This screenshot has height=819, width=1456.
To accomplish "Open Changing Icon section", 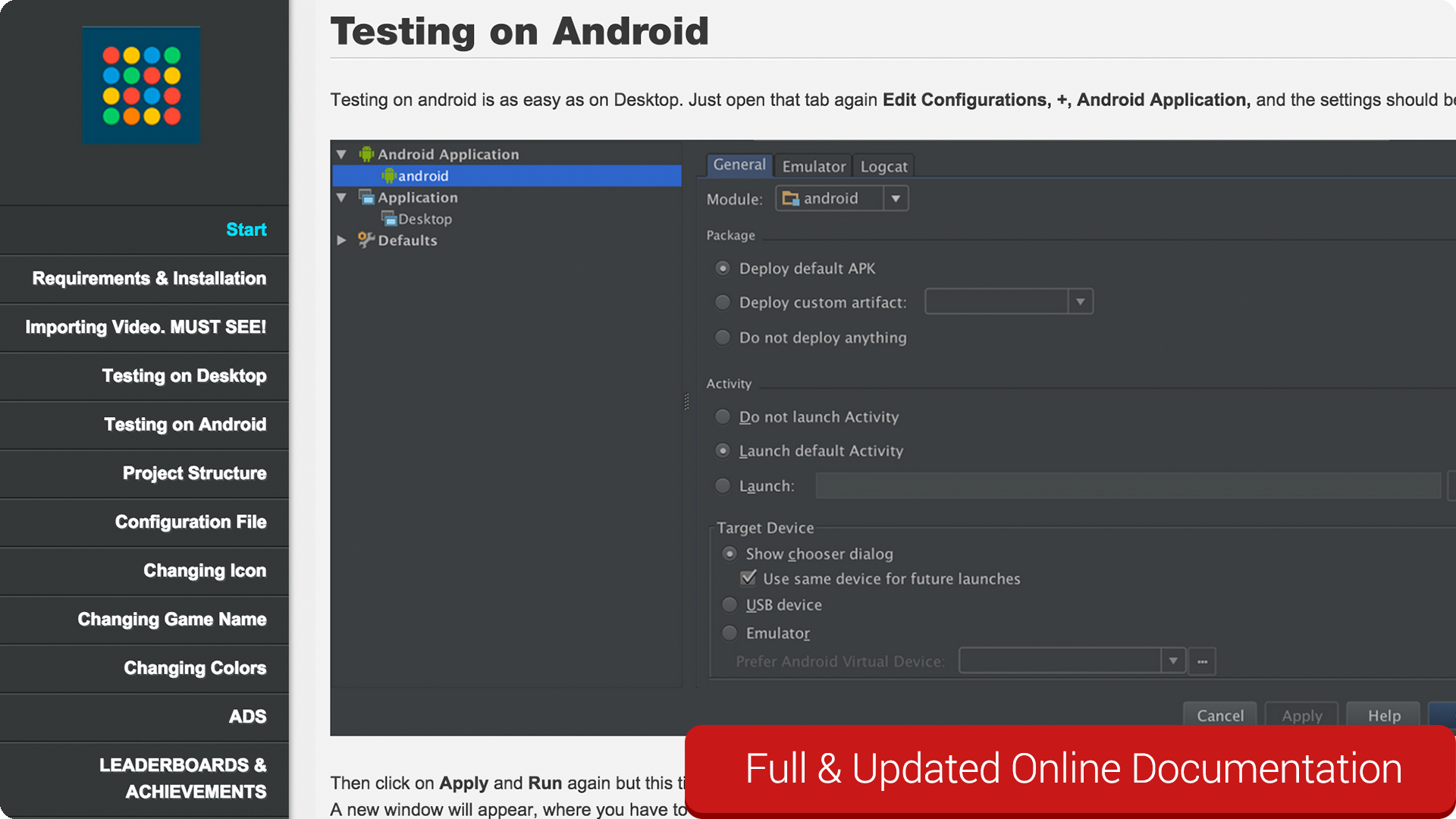I will (144, 570).
